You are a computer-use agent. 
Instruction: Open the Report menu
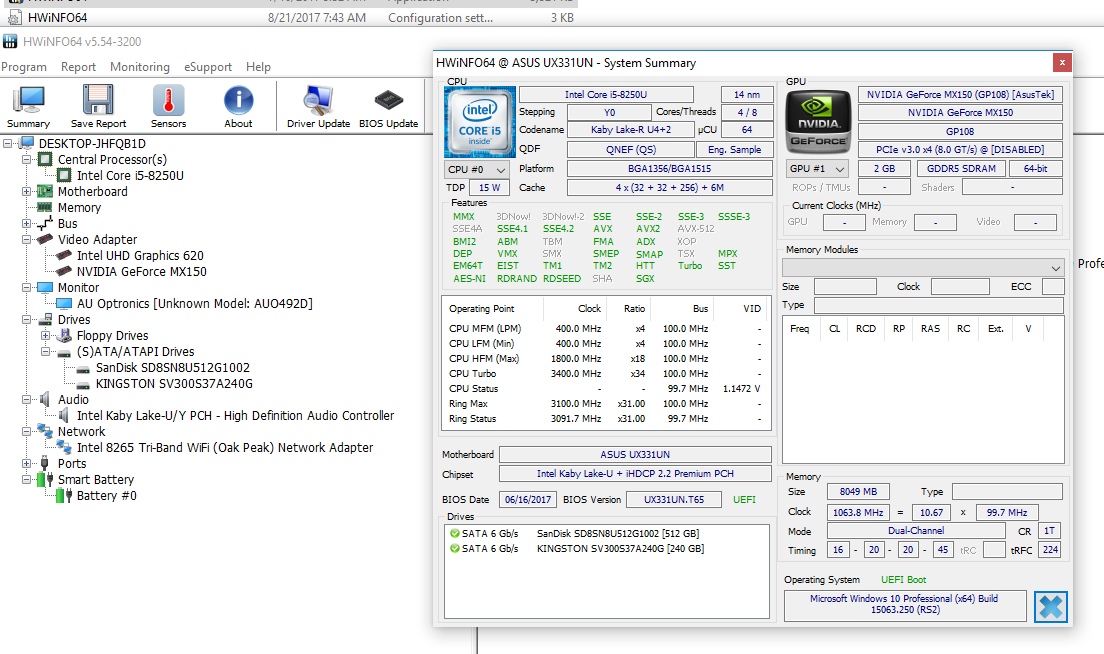tap(78, 67)
